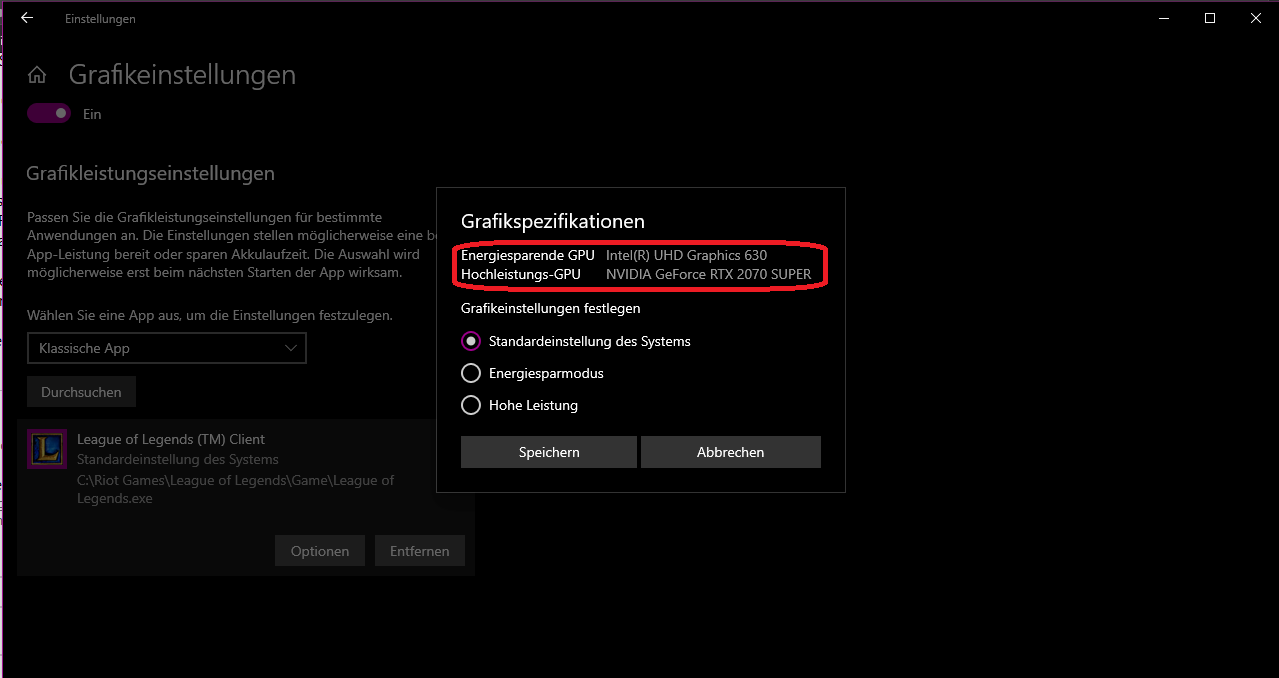
Task: Click the Durchsuchen button
Action: [81, 392]
